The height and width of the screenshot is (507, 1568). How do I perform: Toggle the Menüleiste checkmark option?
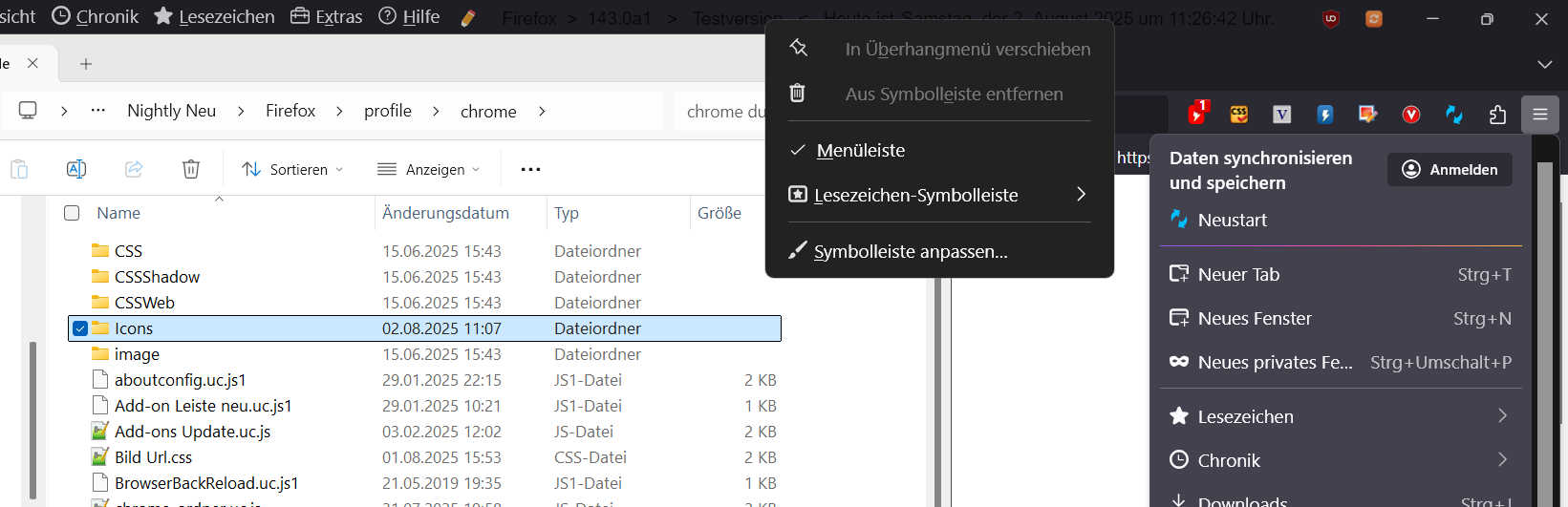pyautogui.click(x=860, y=151)
